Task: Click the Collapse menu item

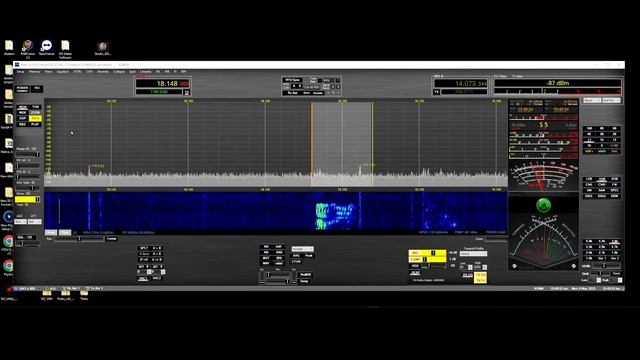Action: [119, 71]
